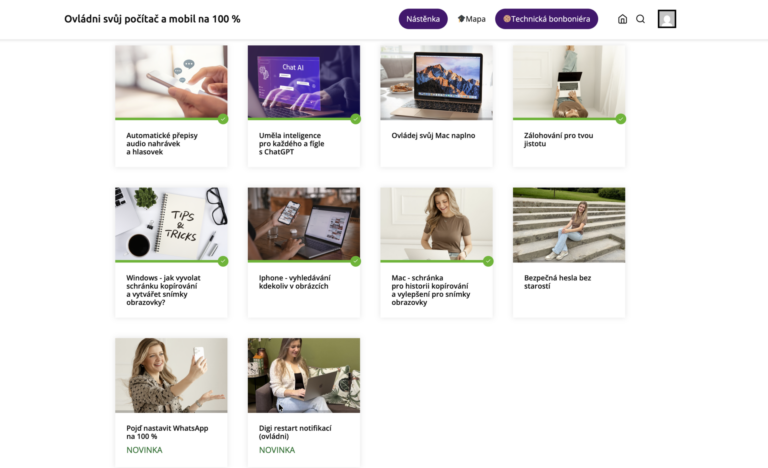Select the Chat AI thumbnail image
Viewport: 768px width, 468px height.
[x=304, y=81]
